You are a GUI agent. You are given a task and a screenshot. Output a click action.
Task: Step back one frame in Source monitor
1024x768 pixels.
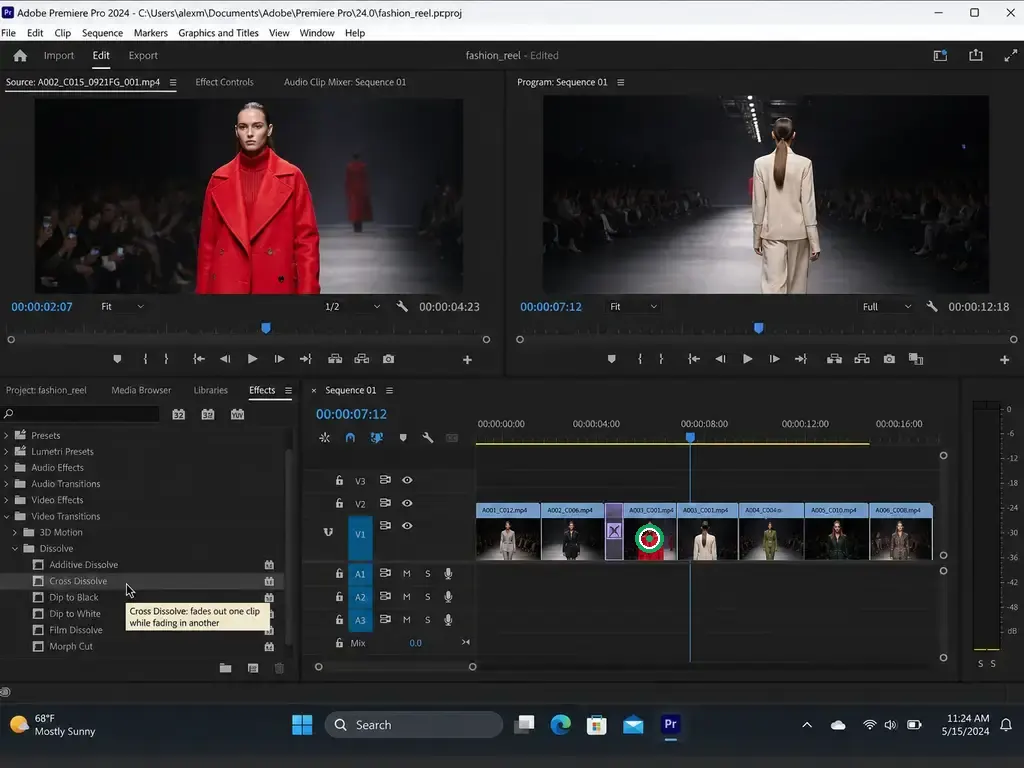point(225,359)
